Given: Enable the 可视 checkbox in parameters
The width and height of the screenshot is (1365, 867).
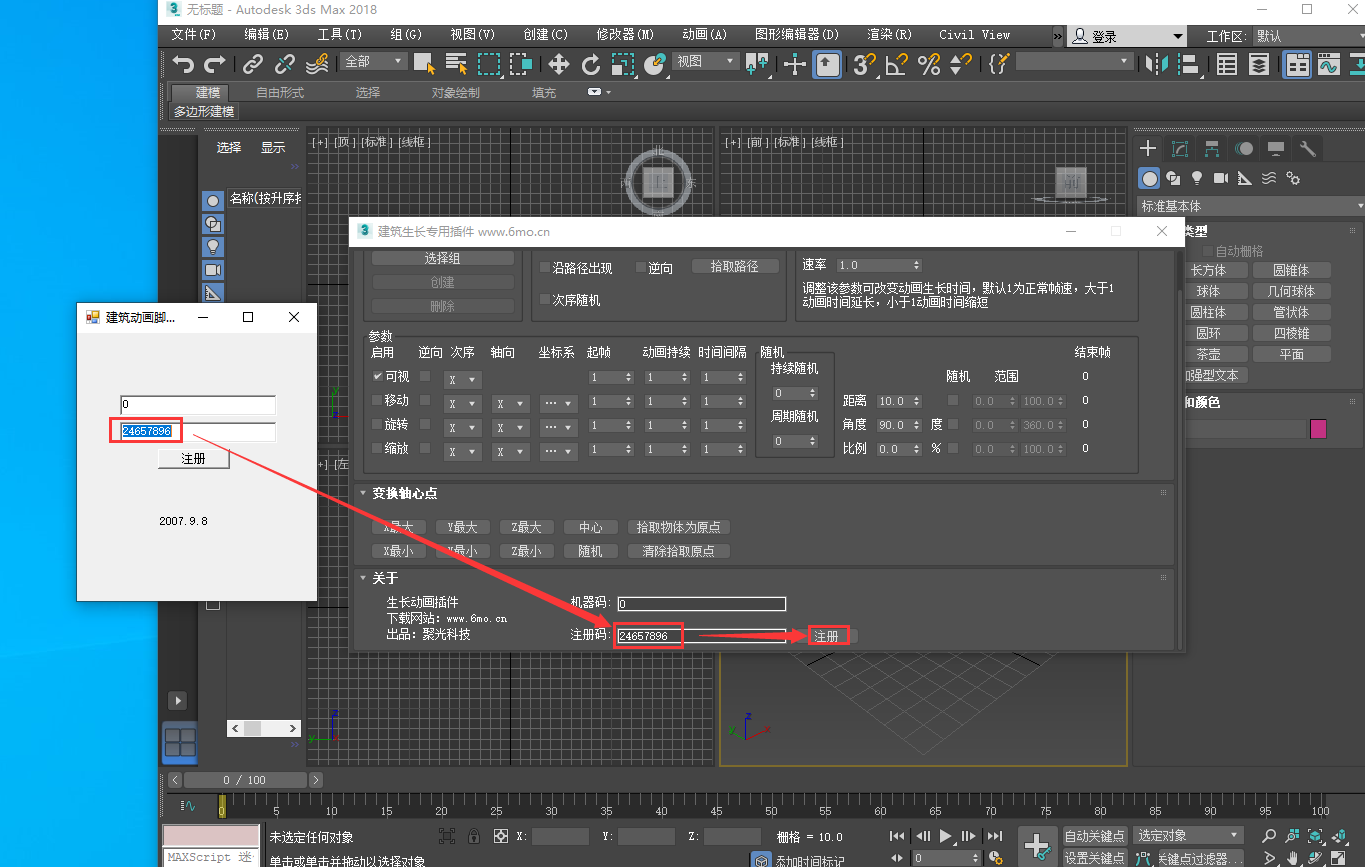Looking at the screenshot, I should click(378, 376).
